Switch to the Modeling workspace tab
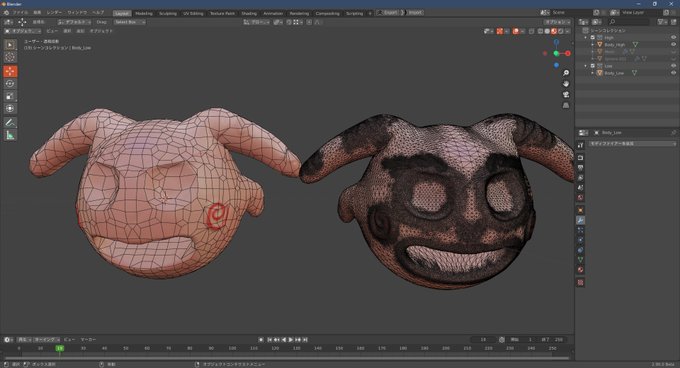The height and width of the screenshot is (368, 680). coord(144,13)
